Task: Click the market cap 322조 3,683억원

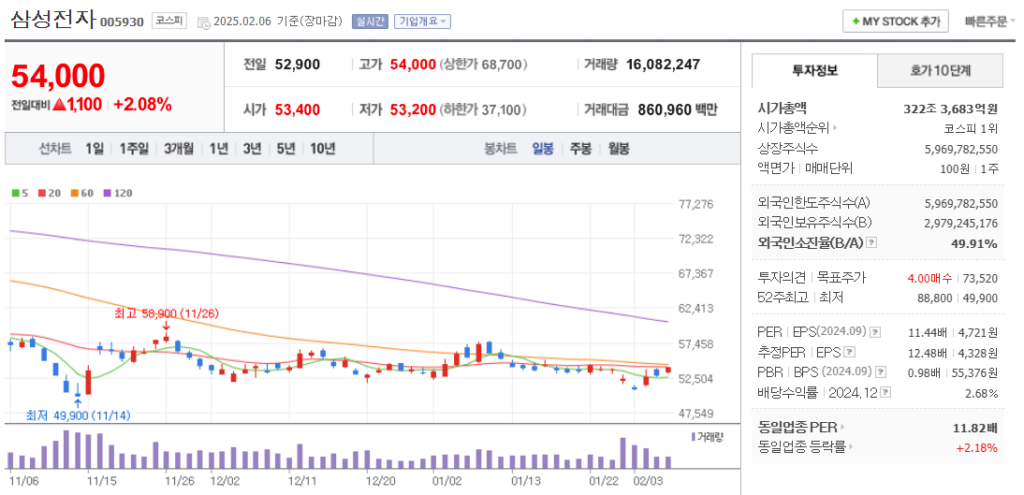Action: (x=949, y=108)
